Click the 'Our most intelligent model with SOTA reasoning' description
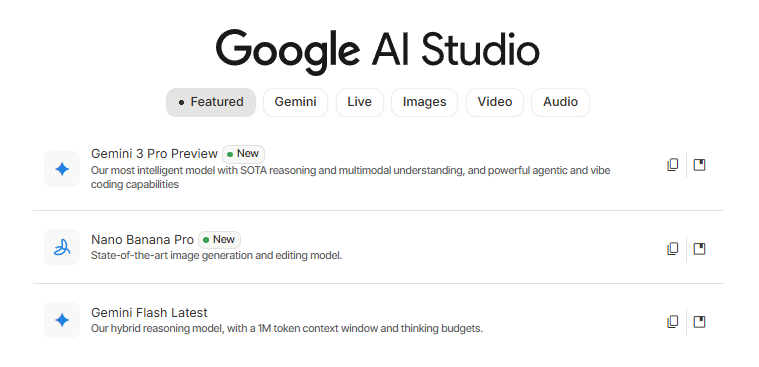 pos(350,177)
